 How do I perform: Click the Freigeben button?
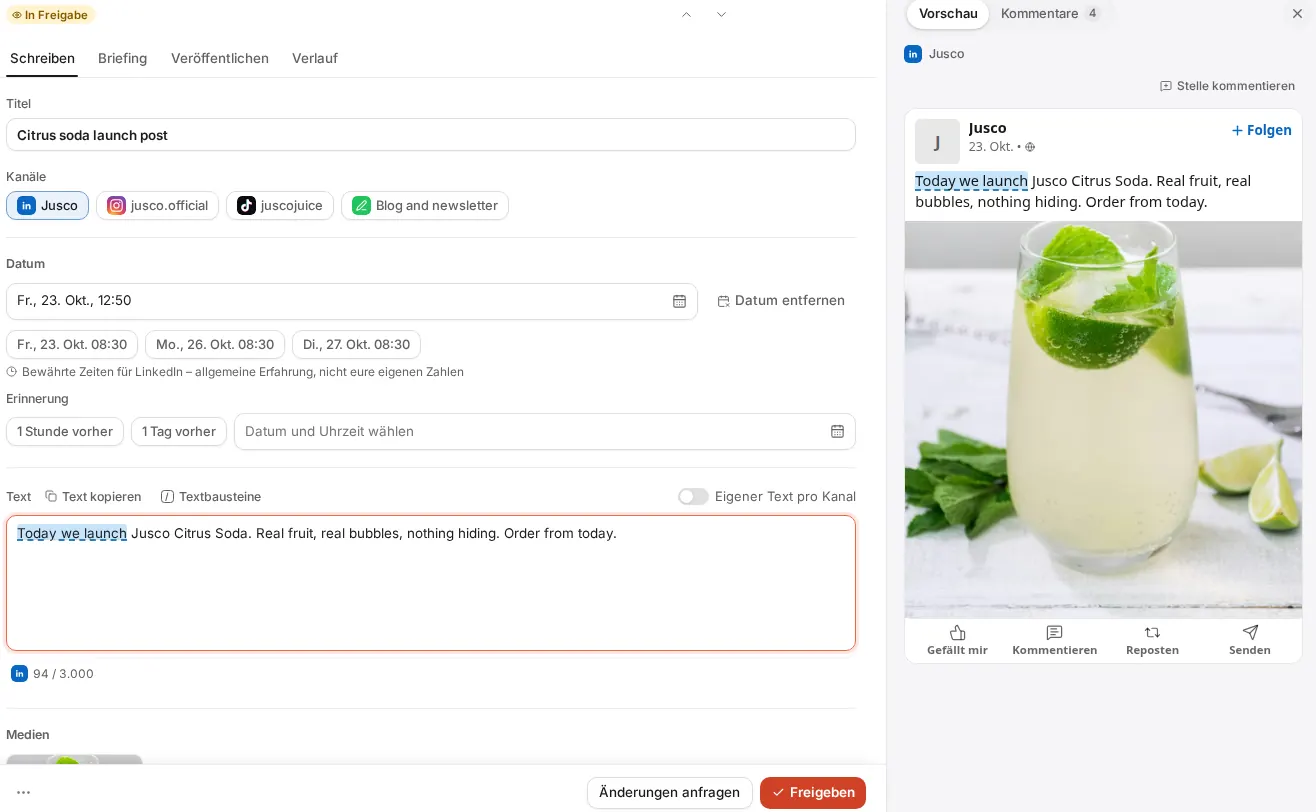coord(813,793)
